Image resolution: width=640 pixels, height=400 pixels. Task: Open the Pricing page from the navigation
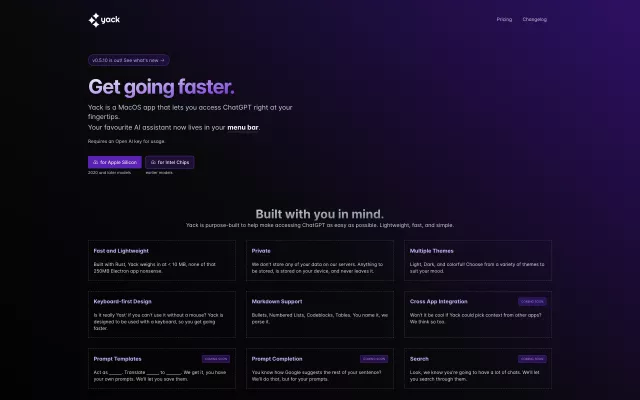(x=504, y=19)
